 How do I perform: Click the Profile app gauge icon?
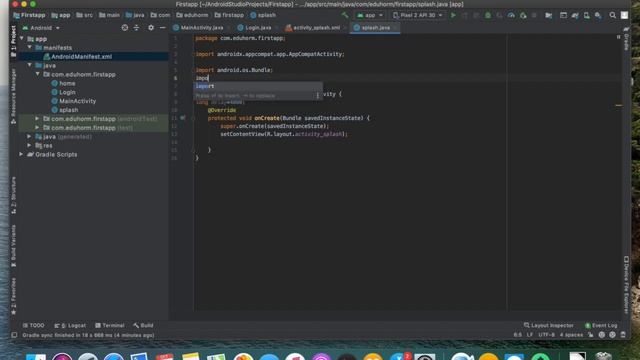(x=511, y=15)
